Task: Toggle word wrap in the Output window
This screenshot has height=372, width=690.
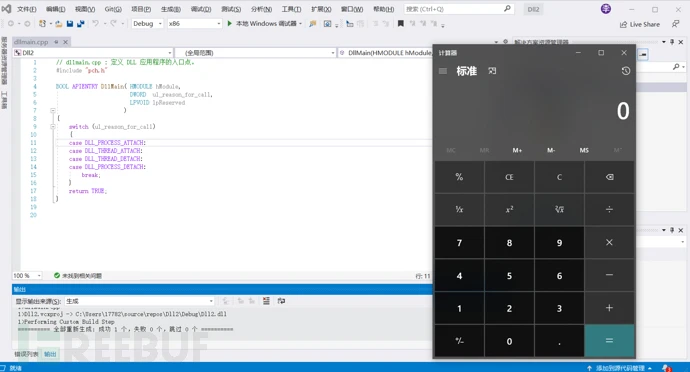Action: click(281, 301)
